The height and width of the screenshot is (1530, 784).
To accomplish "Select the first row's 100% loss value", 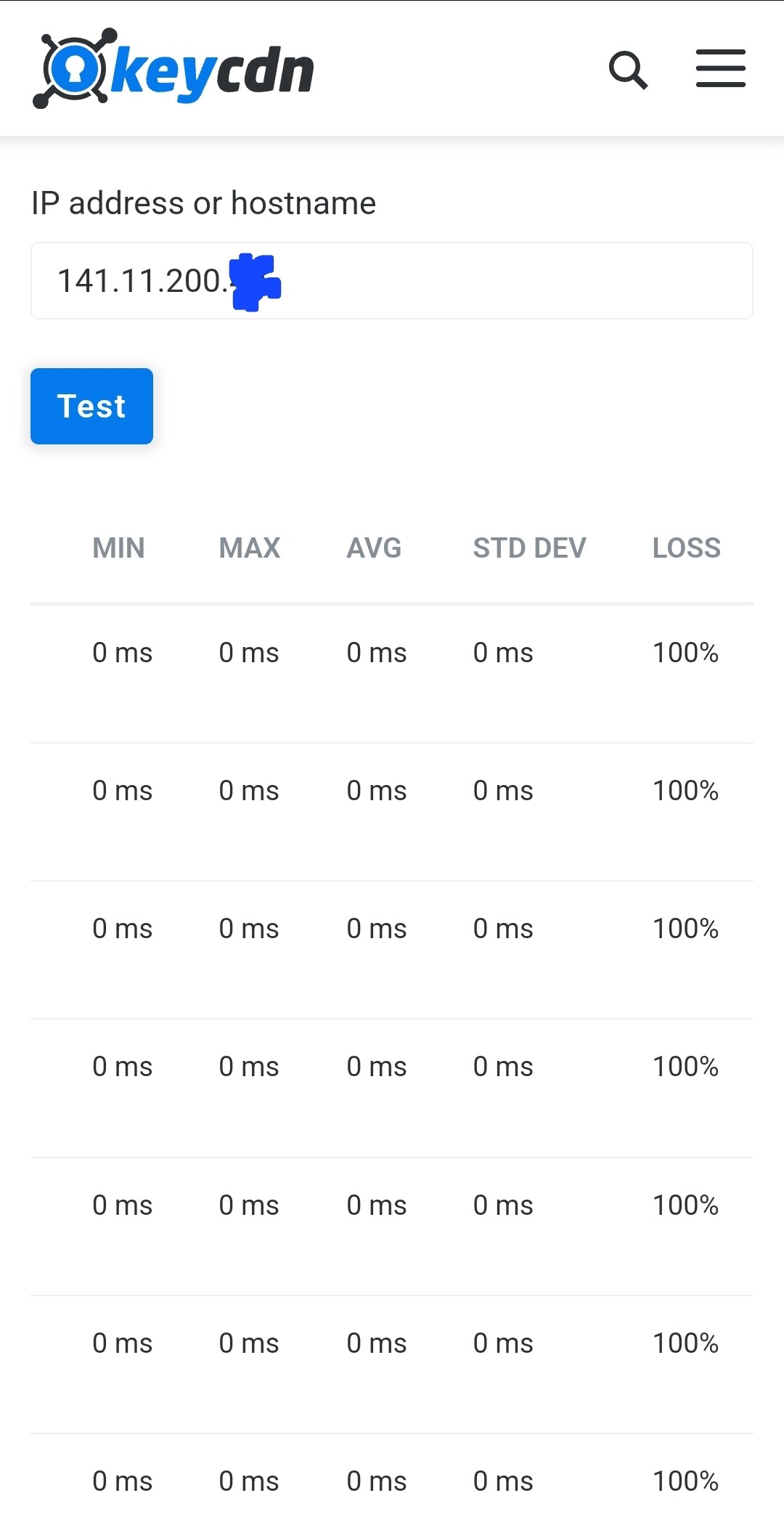I will [685, 653].
